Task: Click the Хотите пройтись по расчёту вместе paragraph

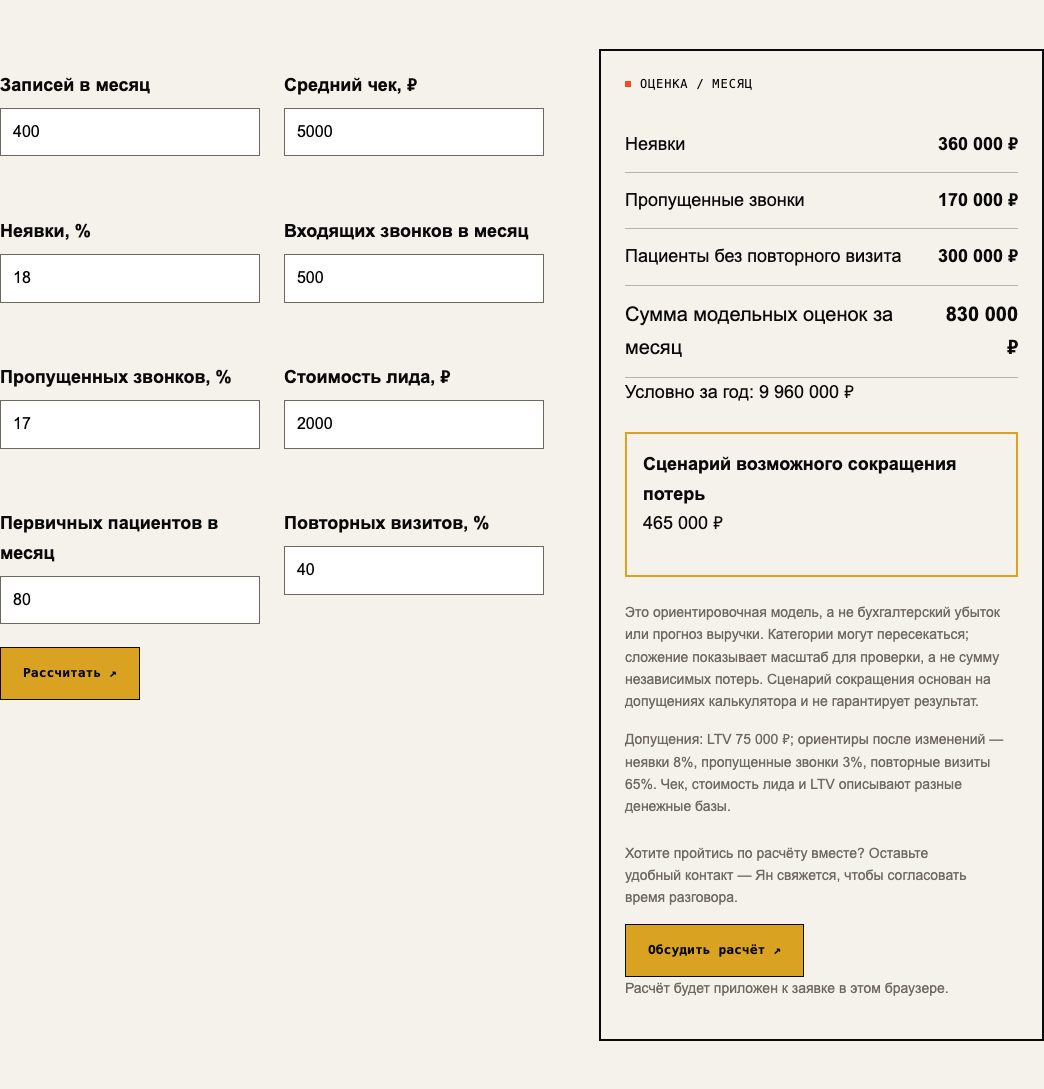Action: click(795, 875)
